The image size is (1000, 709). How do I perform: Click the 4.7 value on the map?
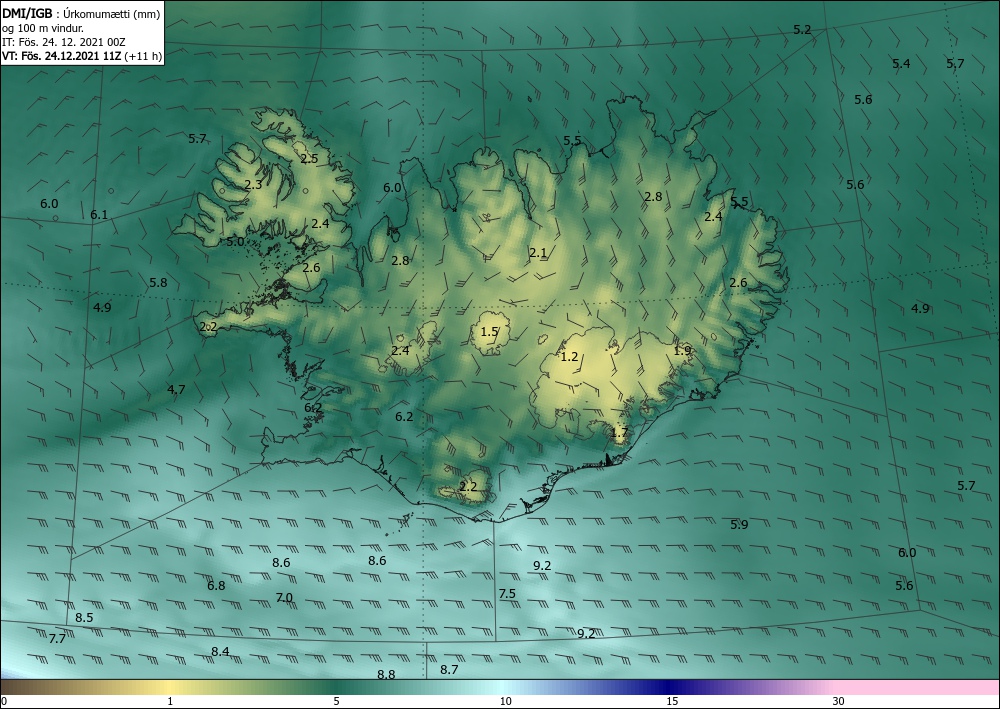click(x=176, y=389)
